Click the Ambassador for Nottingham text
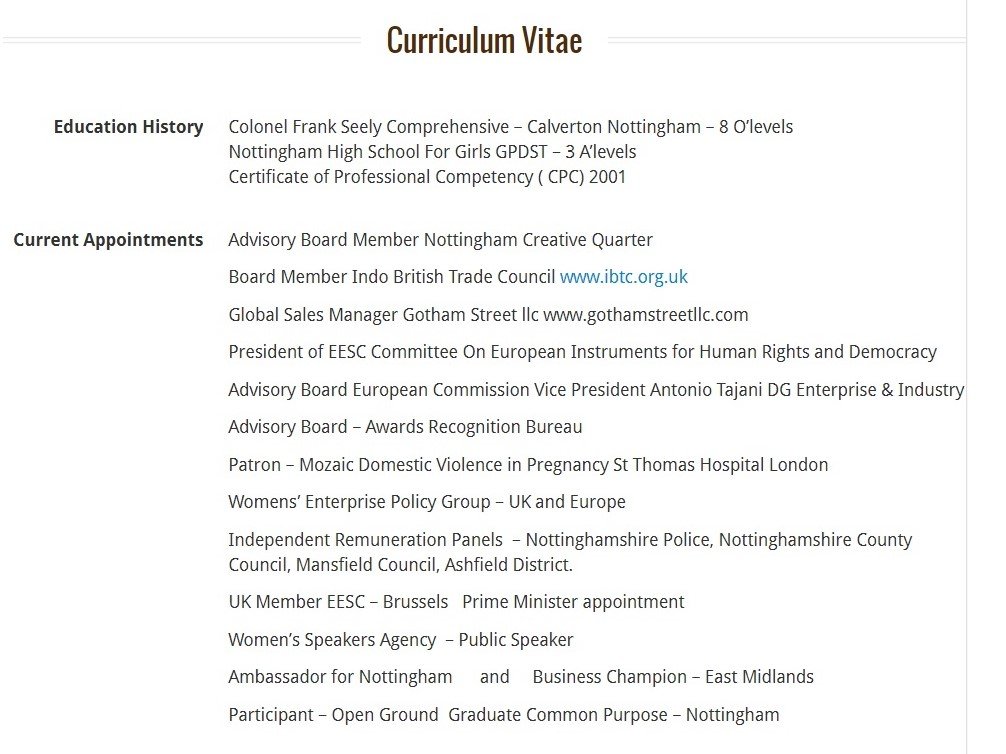 point(340,677)
